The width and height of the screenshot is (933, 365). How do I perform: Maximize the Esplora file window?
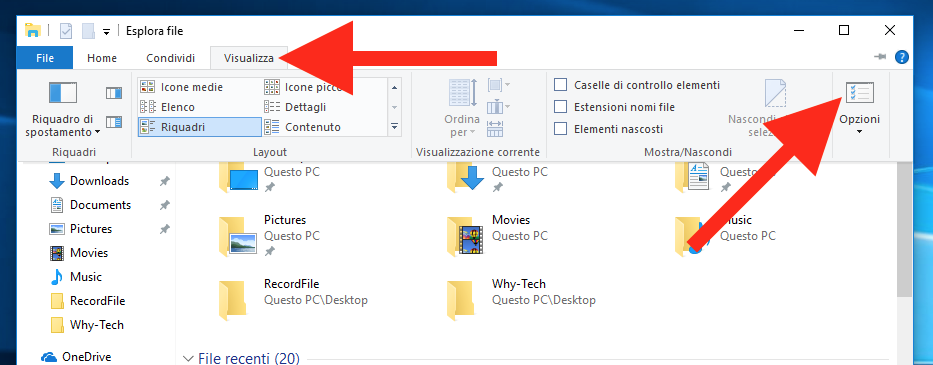point(844,30)
